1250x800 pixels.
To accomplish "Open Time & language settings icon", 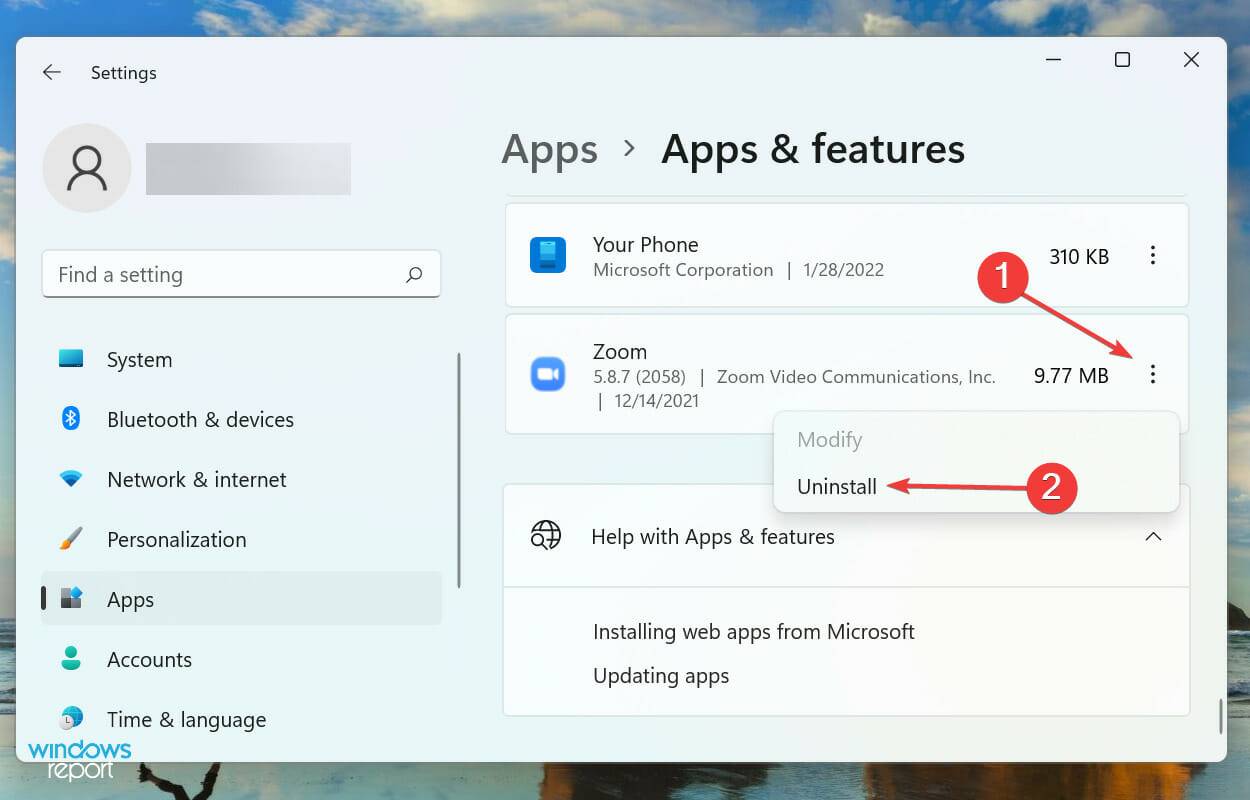I will coord(71,719).
